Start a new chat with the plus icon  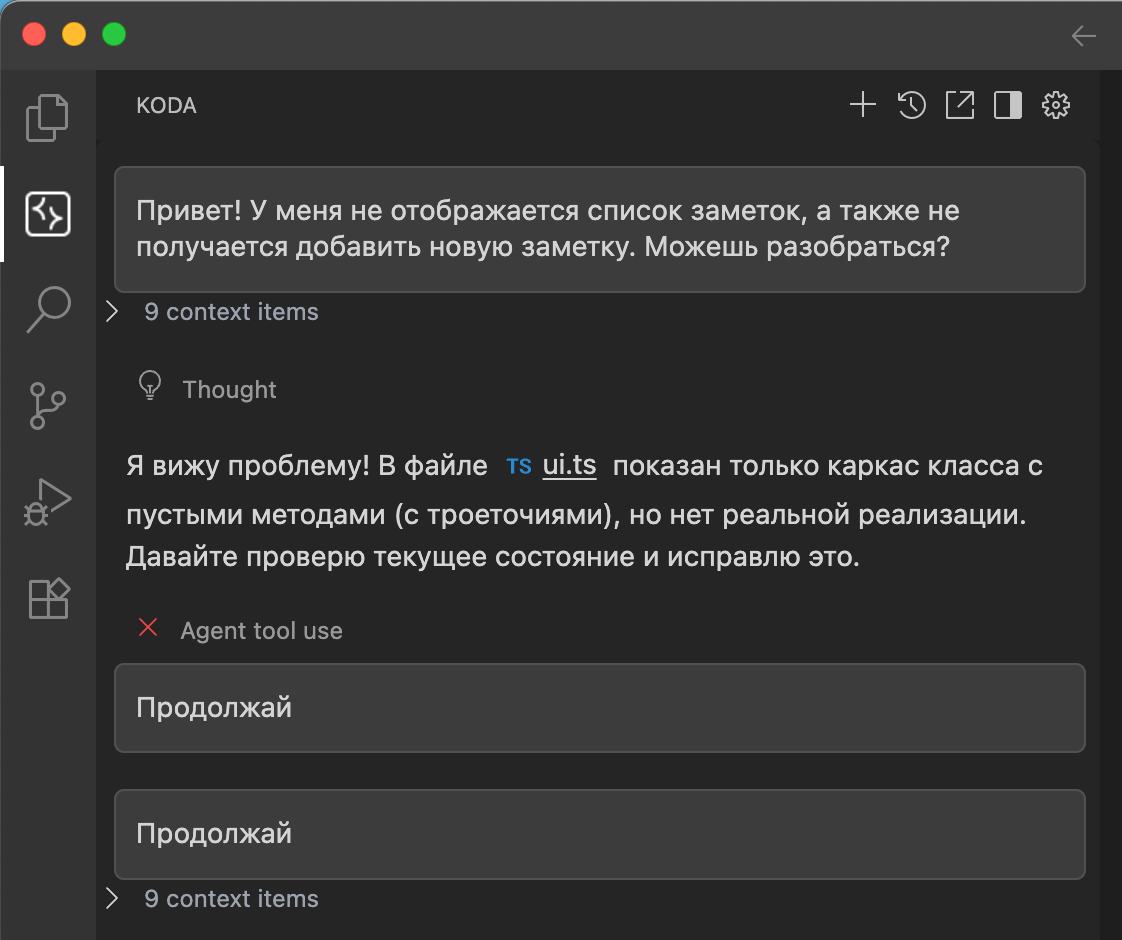click(862, 105)
